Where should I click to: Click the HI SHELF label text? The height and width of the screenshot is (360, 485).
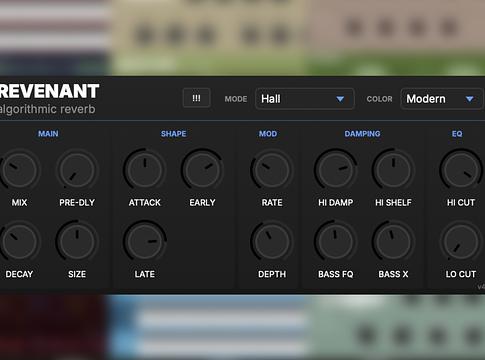tap(393, 202)
